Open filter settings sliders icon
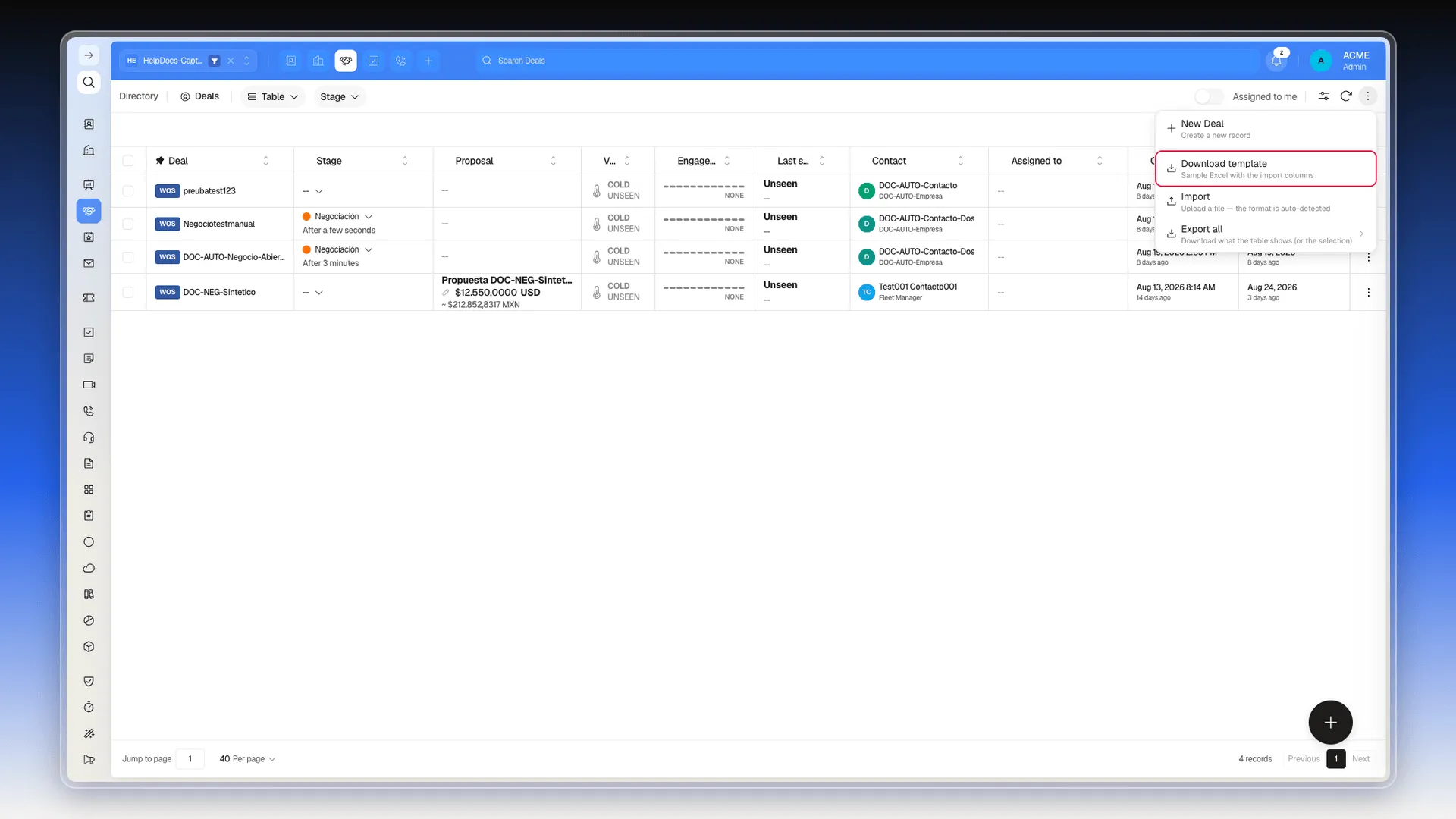This screenshot has height=819, width=1456. coord(1323,96)
